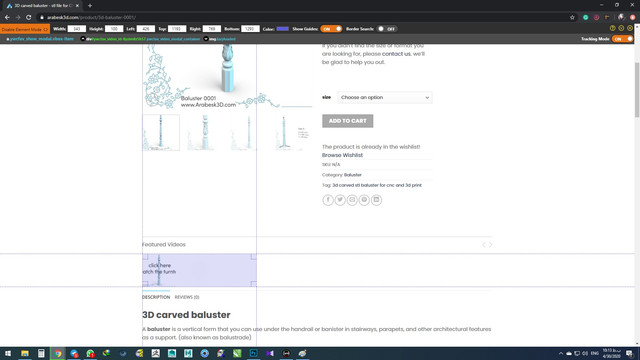Click the browser address bar URL
The height and width of the screenshot is (360, 640).
(x=91, y=17)
